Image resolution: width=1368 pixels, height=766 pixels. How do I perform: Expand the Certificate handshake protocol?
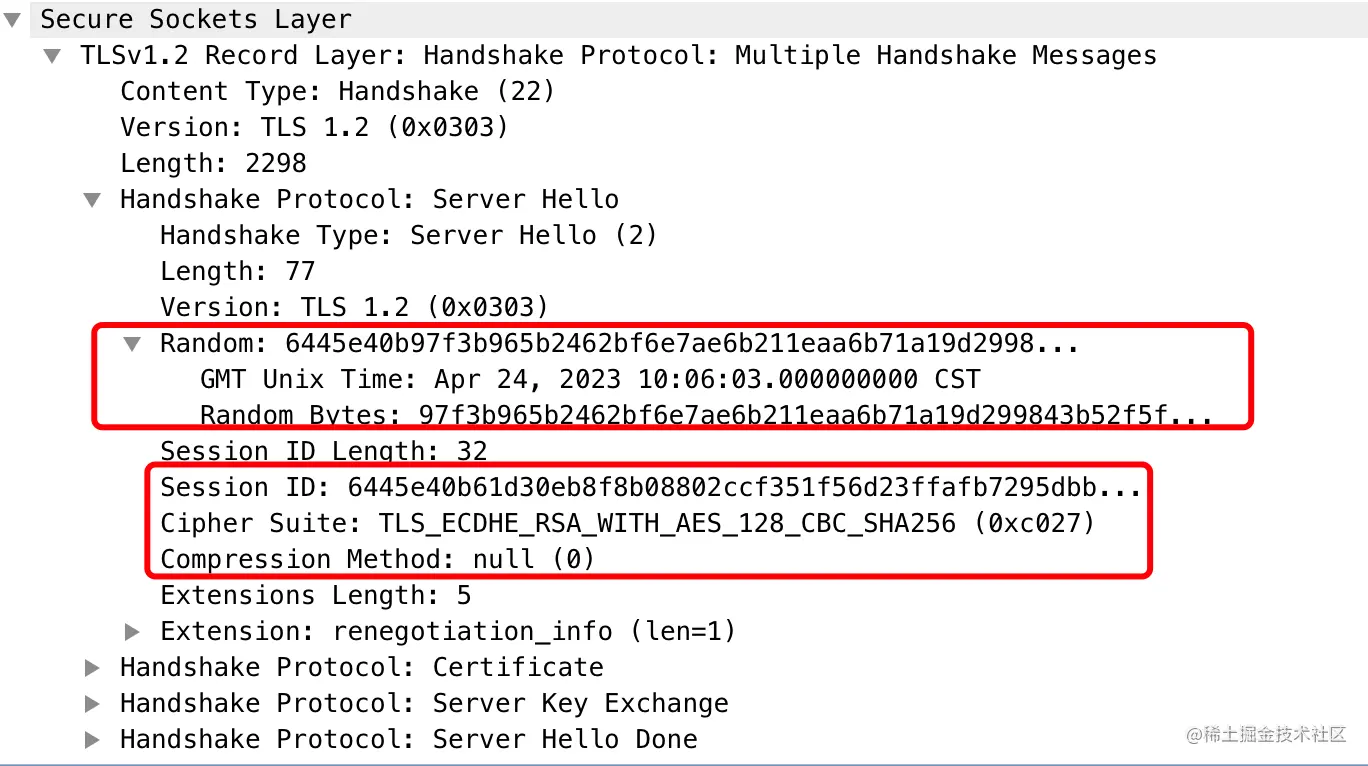click(x=91, y=667)
